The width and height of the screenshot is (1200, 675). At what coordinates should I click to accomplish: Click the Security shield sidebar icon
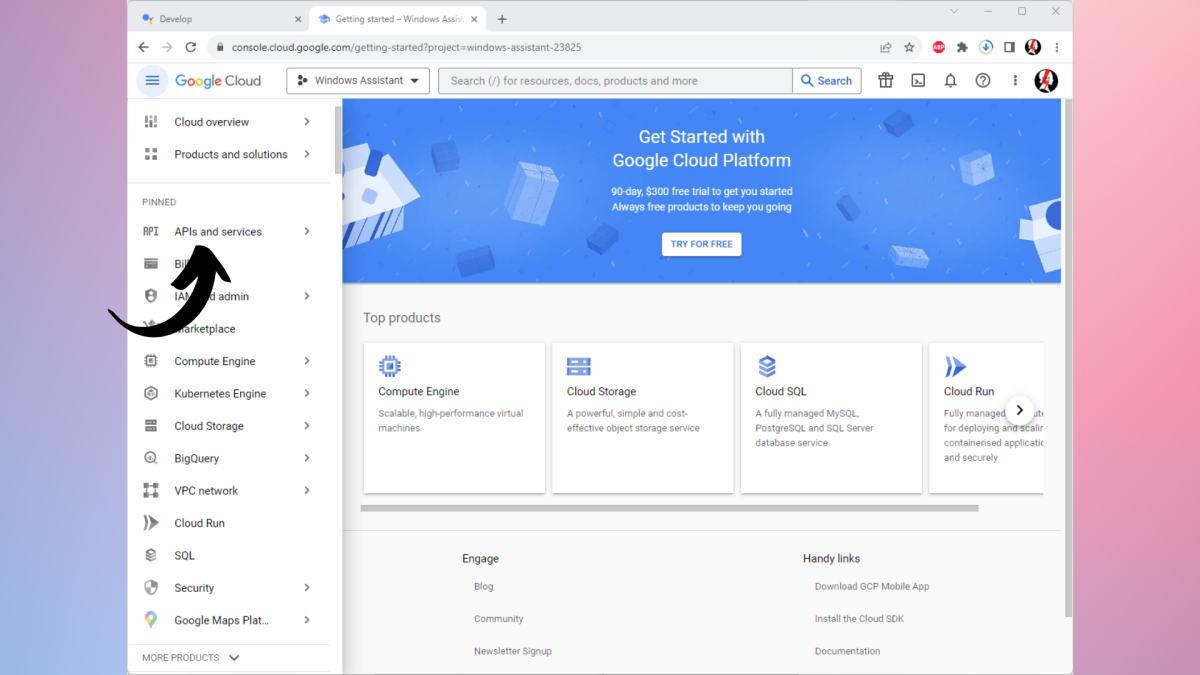point(151,588)
